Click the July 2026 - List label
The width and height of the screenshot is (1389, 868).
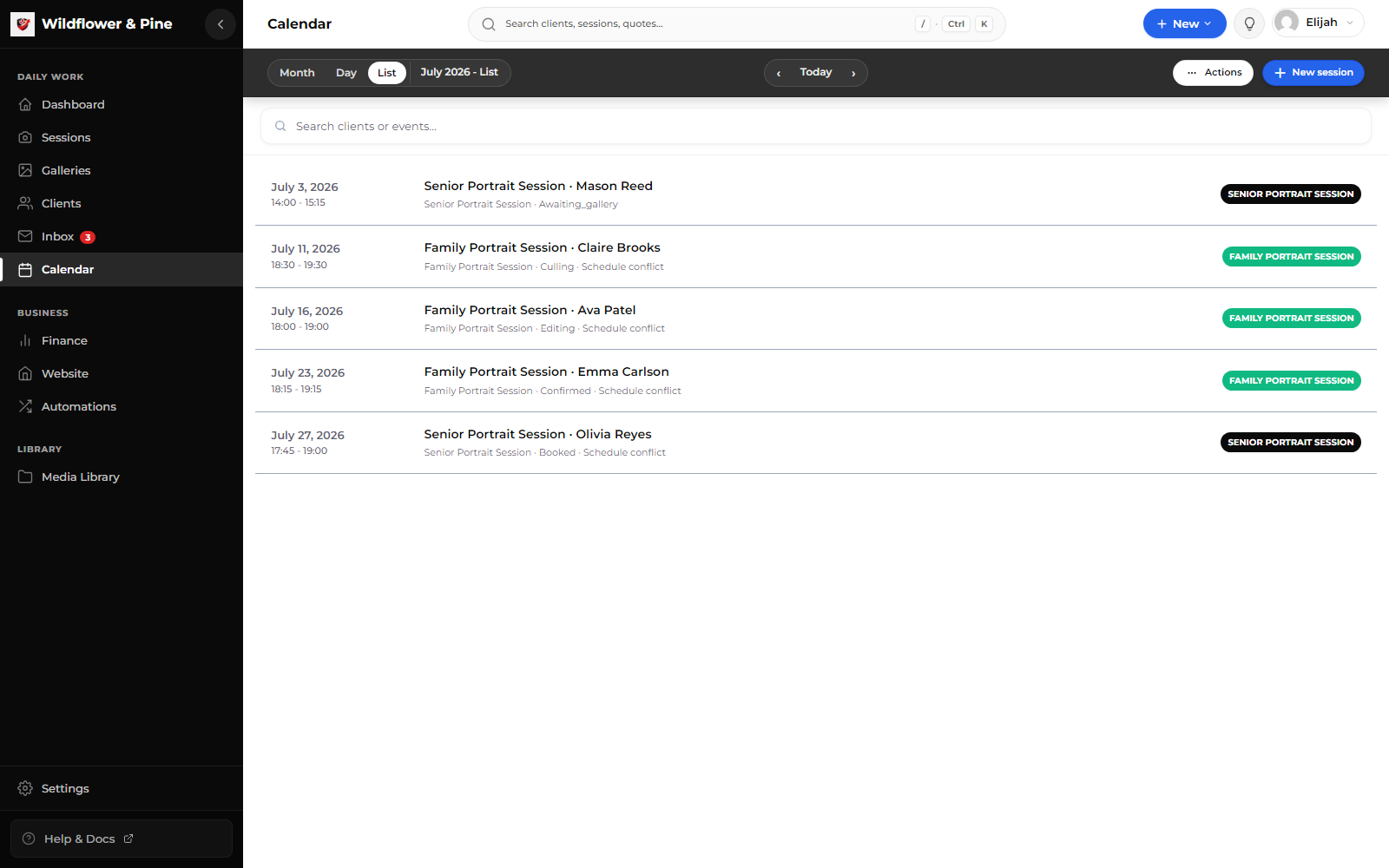coord(459,72)
